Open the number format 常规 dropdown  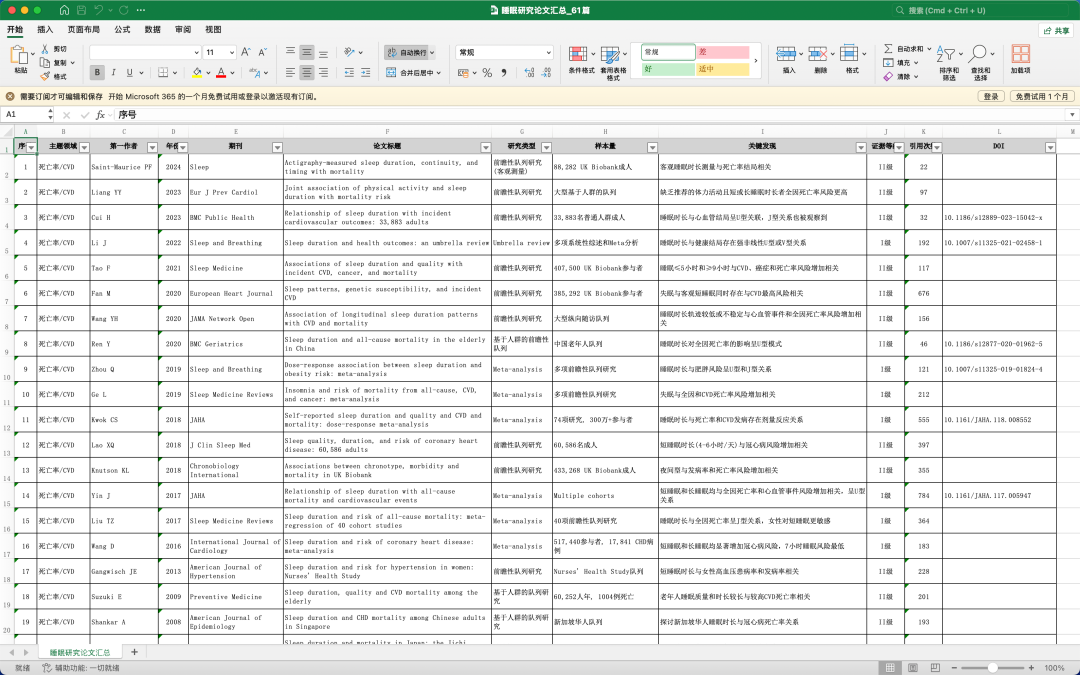coord(548,52)
